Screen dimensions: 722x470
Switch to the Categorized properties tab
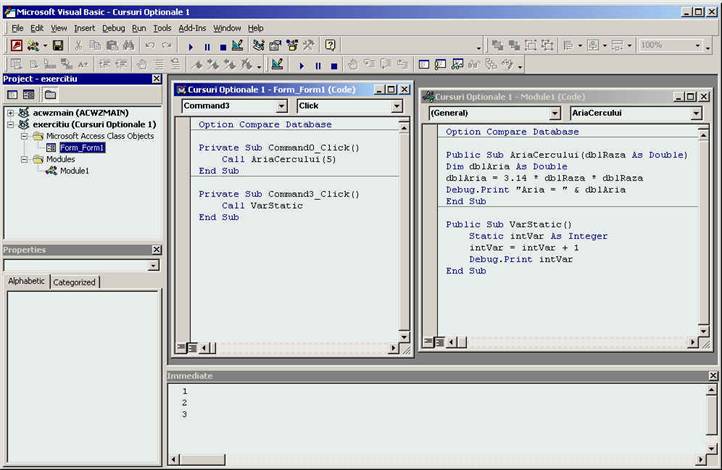point(74,282)
